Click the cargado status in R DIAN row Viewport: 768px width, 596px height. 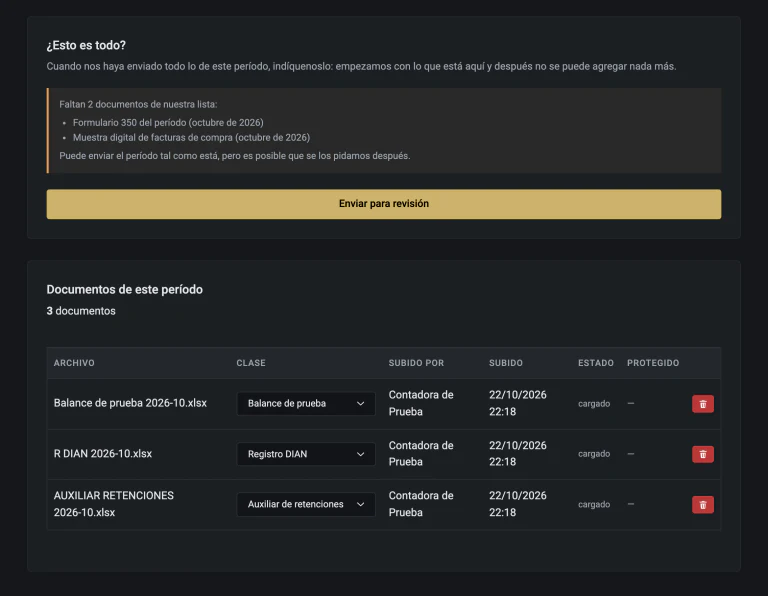[594, 454]
